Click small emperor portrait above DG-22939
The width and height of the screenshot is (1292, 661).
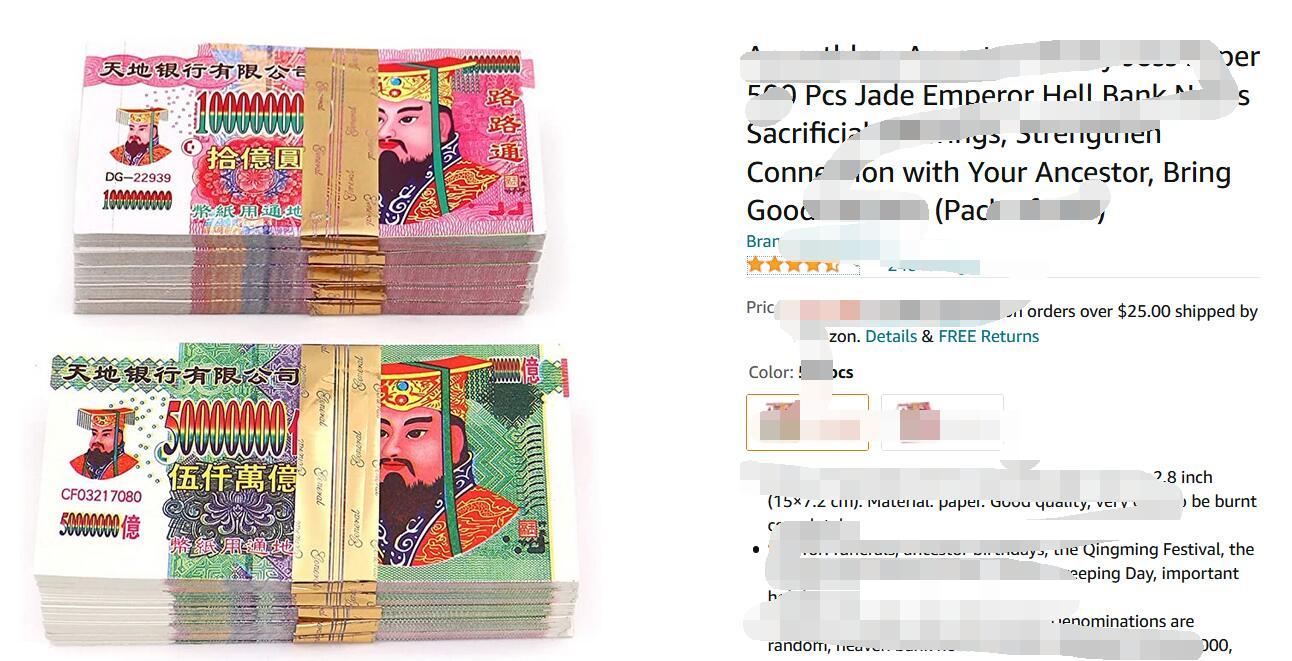click(139, 137)
